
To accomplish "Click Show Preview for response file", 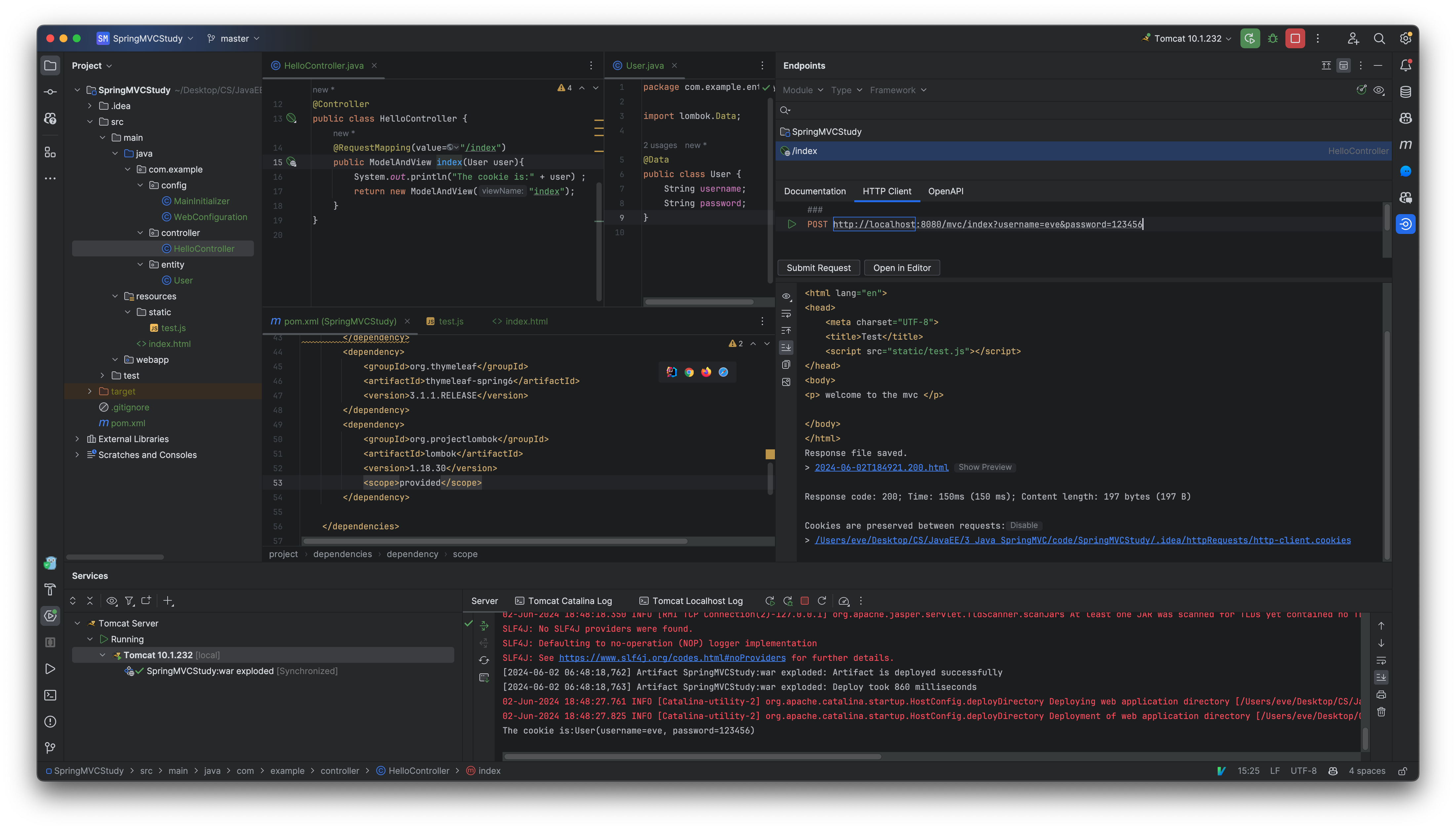I will point(985,468).
